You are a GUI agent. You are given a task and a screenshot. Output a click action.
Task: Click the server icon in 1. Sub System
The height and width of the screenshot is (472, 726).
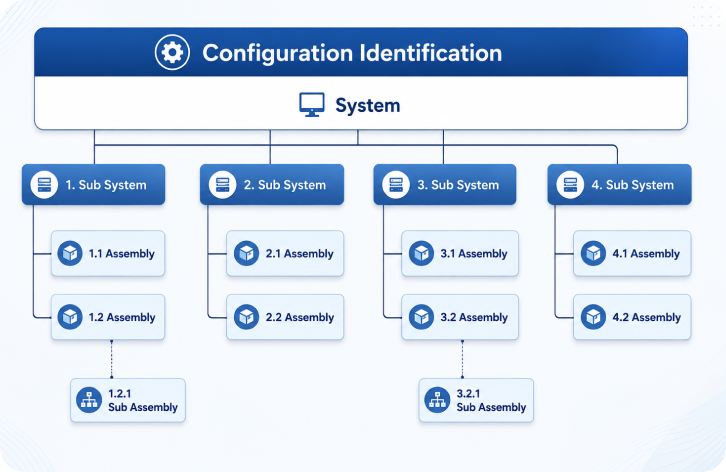(x=44, y=185)
